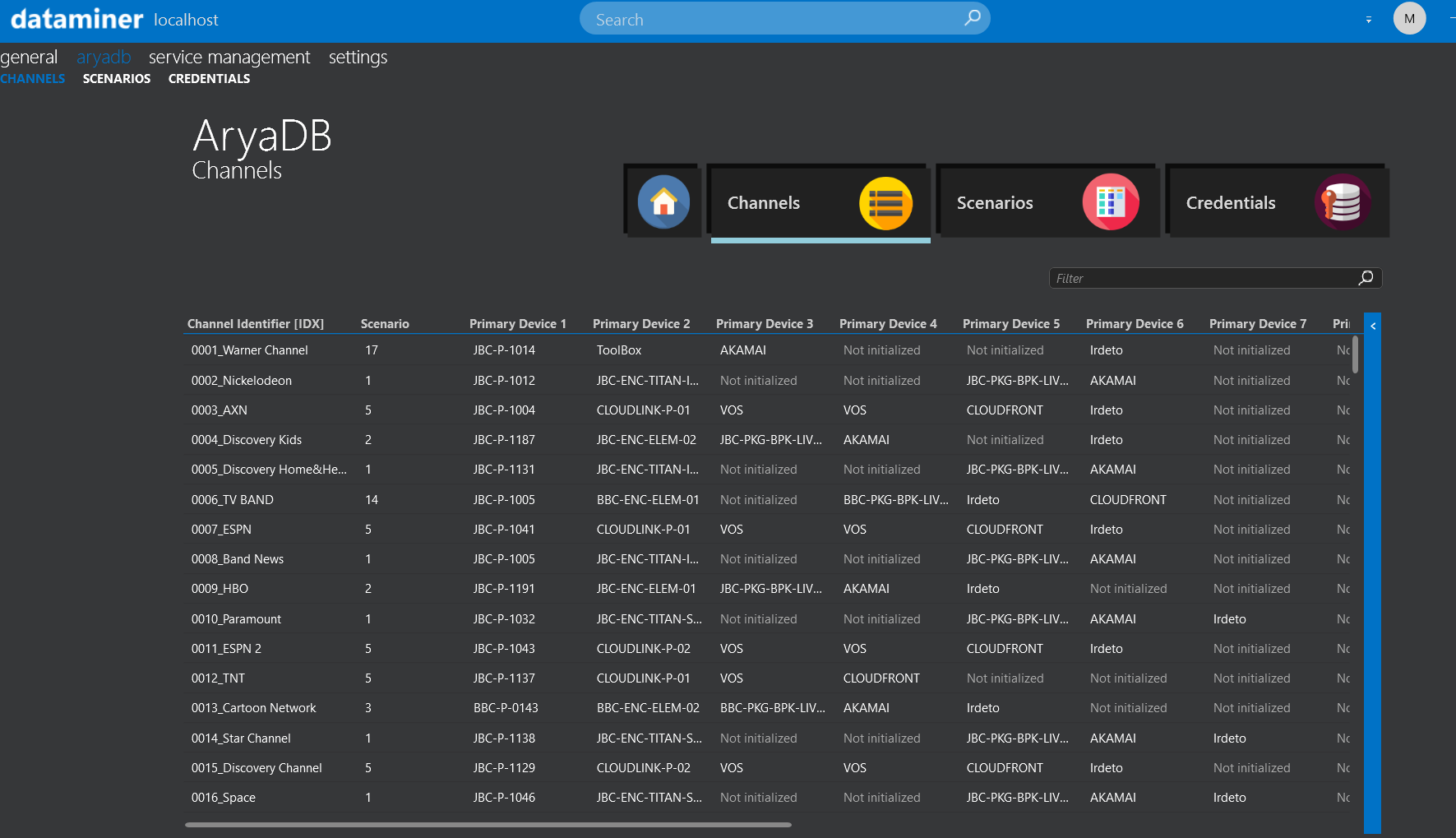The width and height of the screenshot is (1456, 838).
Task: Click the JBC-P-1014 cell
Action: (x=504, y=350)
